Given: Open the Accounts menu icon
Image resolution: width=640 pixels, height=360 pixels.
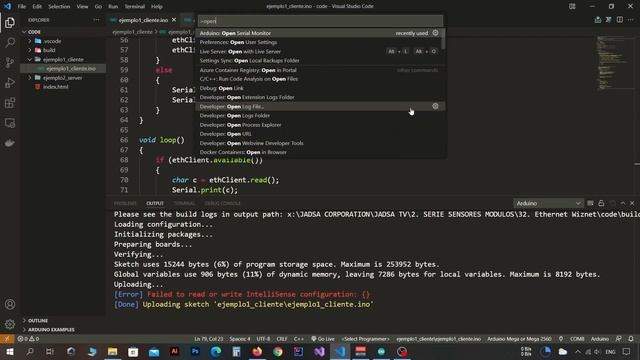Looking at the screenshot, I should 10,304.
